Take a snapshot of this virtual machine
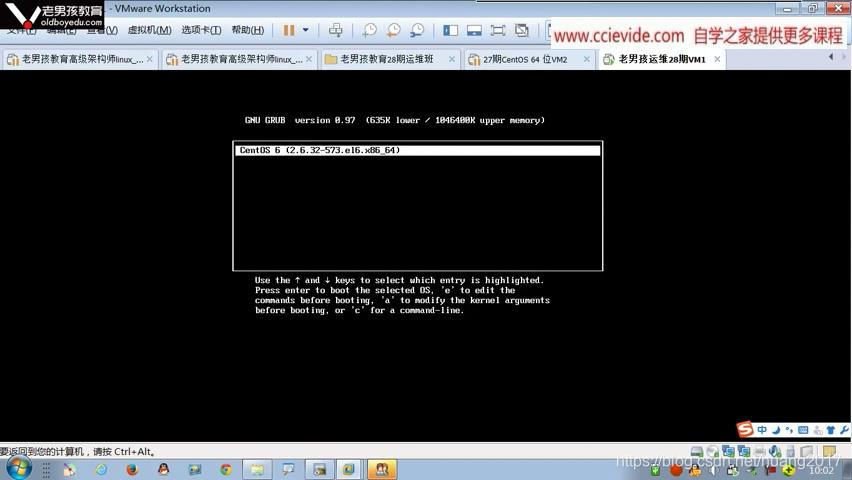The height and width of the screenshot is (480, 852). pos(369,30)
